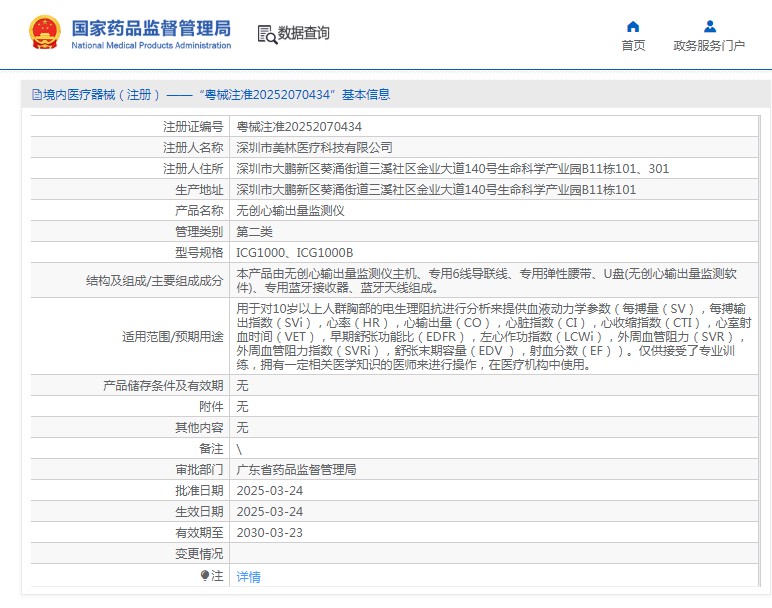The width and height of the screenshot is (772, 608).
Task: Select 广东省药品监督管理局 approval department
Action: [x=296, y=470]
